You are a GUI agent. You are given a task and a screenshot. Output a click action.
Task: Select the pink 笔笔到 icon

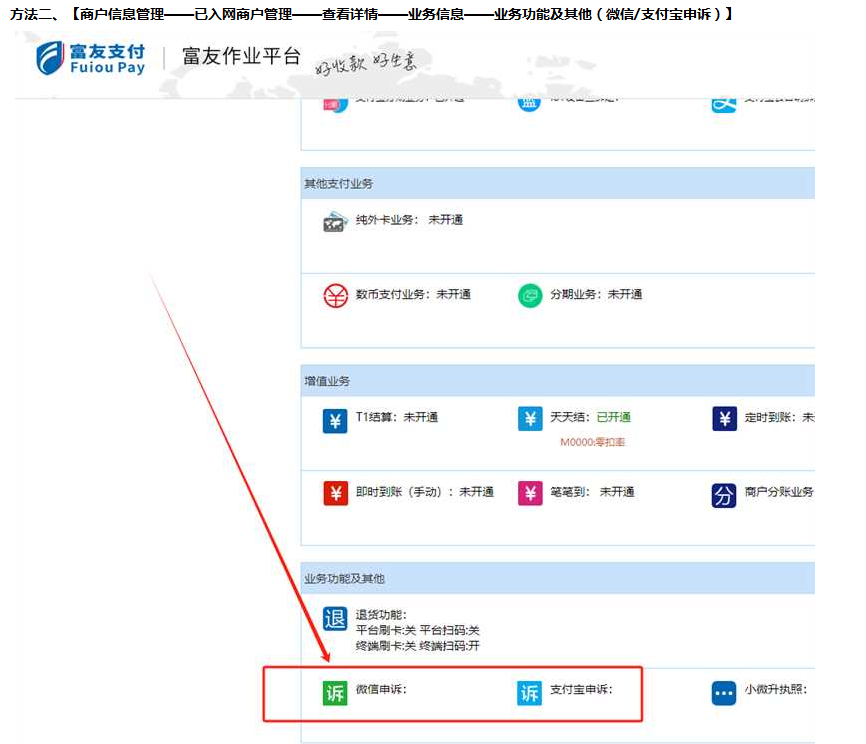pyautogui.click(x=529, y=494)
